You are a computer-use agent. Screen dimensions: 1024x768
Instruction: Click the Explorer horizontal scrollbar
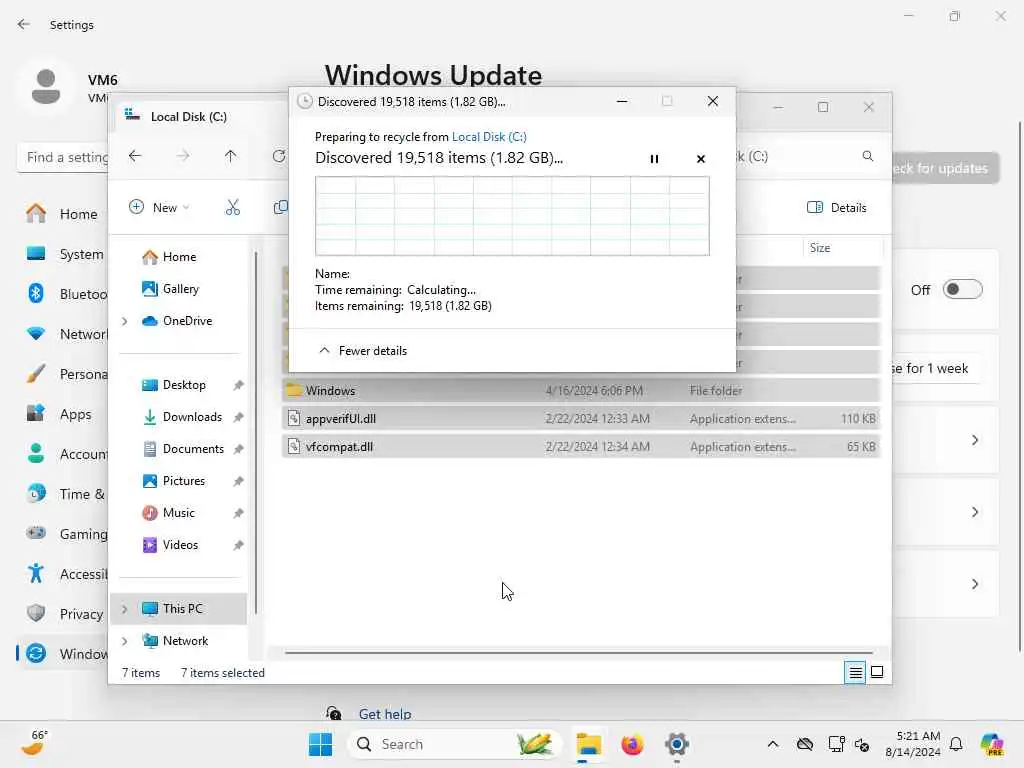point(579,652)
